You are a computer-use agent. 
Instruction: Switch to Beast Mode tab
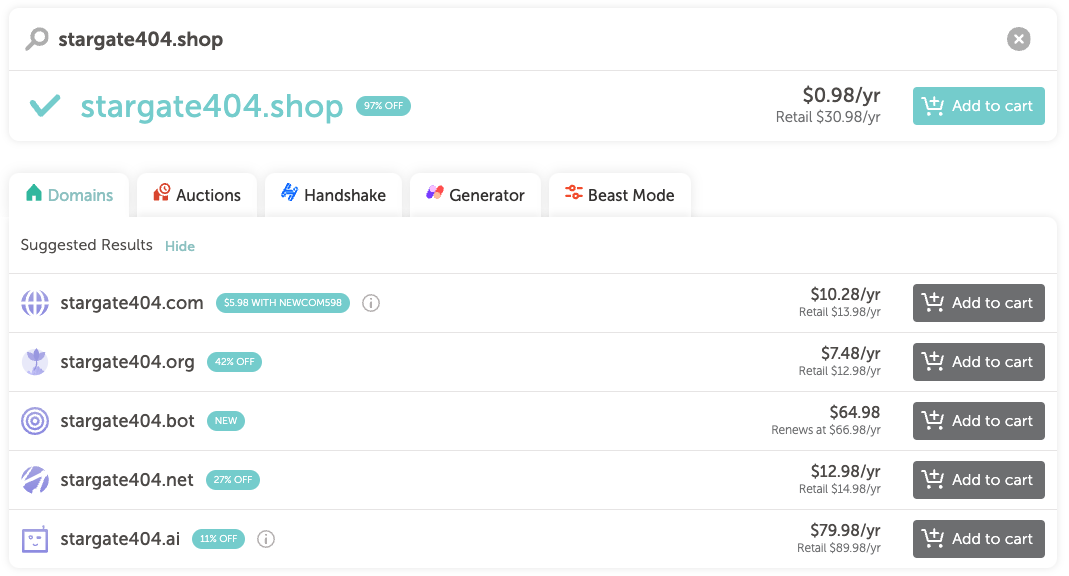(x=619, y=195)
